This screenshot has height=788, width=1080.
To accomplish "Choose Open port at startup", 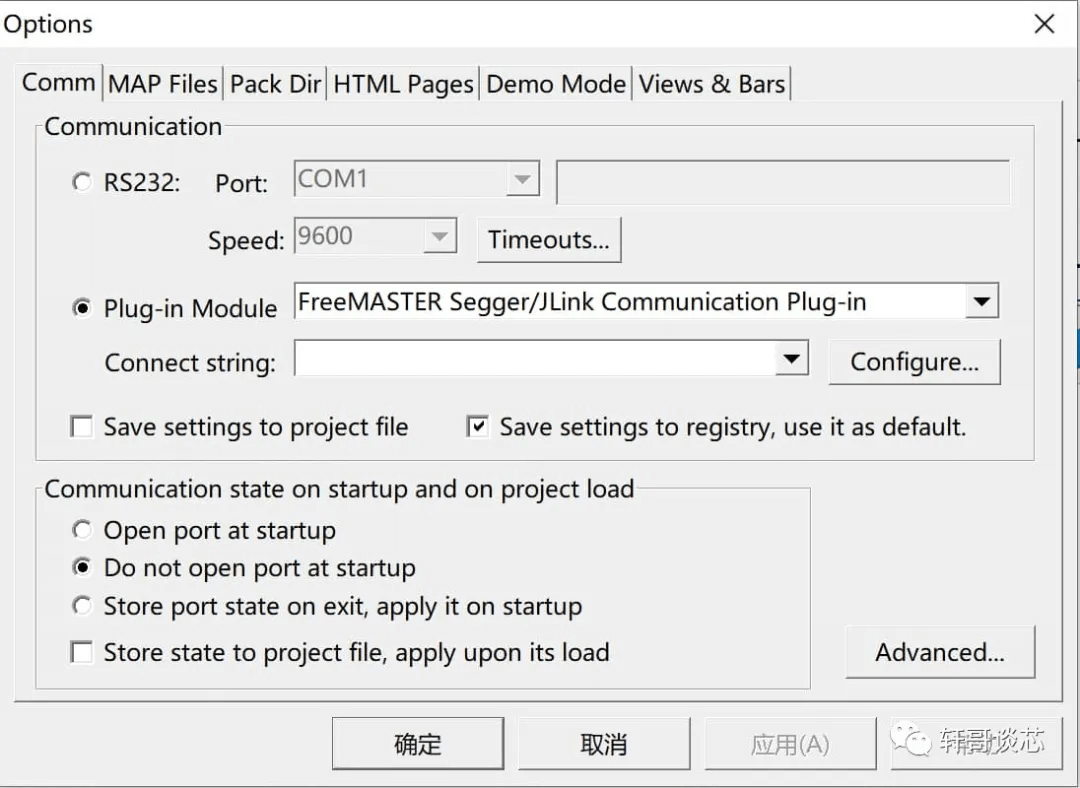I will [x=82, y=530].
